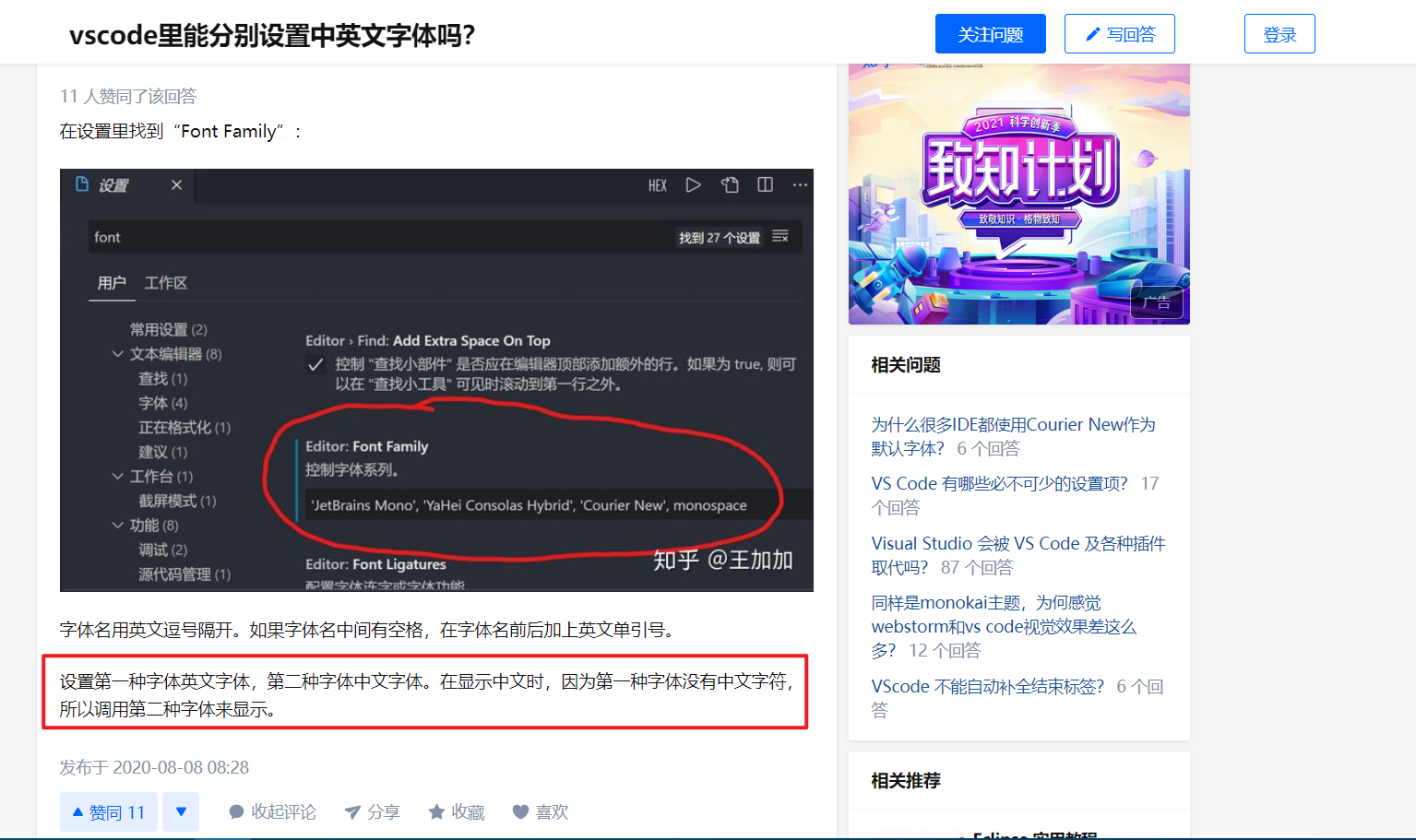
Task: Click the 分享 share icon button
Action: [x=373, y=812]
